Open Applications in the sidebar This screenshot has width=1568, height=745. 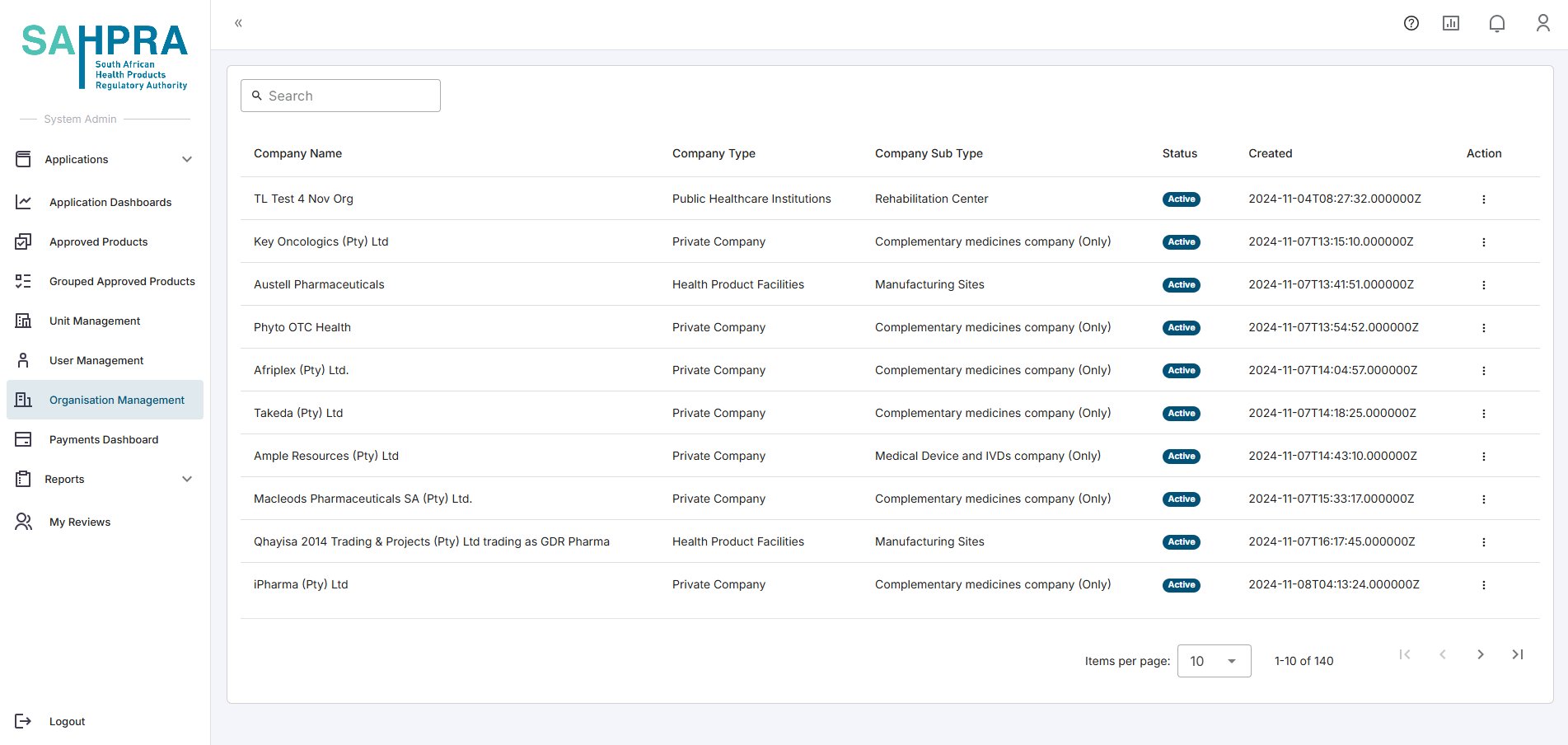tap(105, 159)
